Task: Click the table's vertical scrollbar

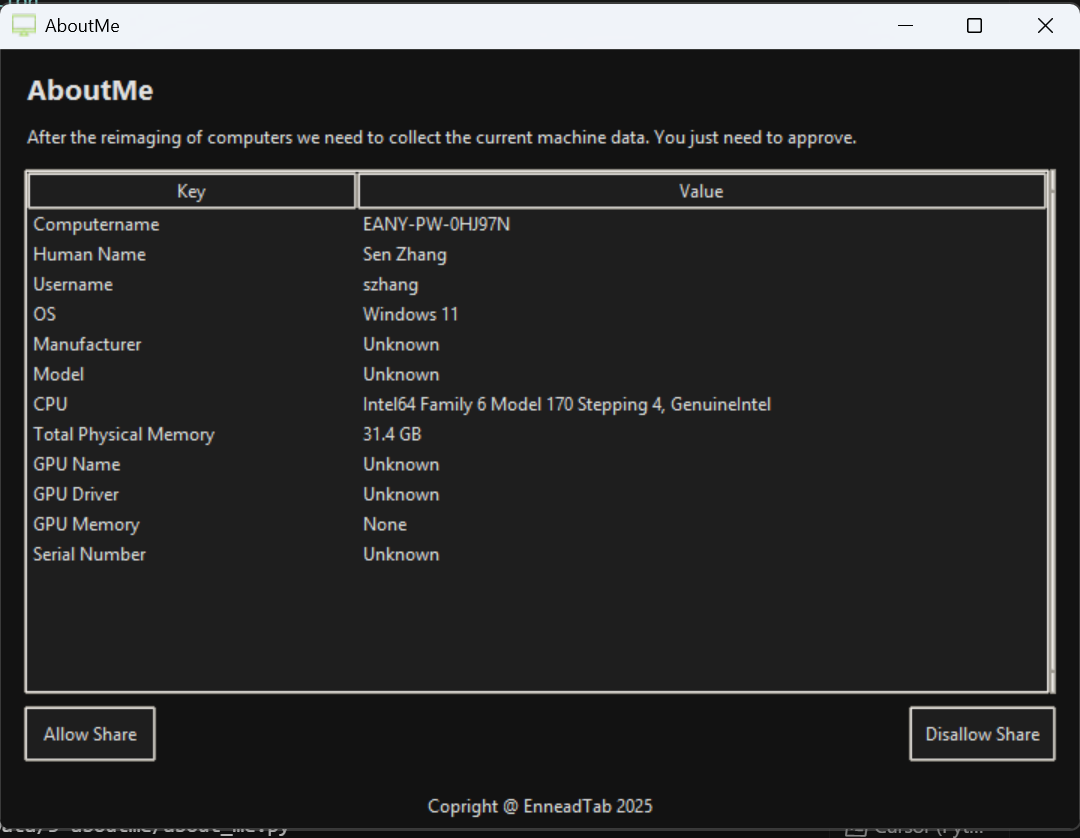Action: coord(1049,430)
